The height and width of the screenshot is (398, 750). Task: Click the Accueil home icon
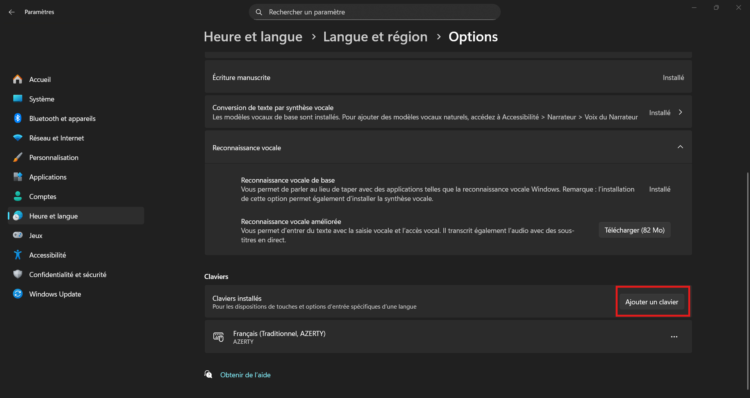coord(18,79)
